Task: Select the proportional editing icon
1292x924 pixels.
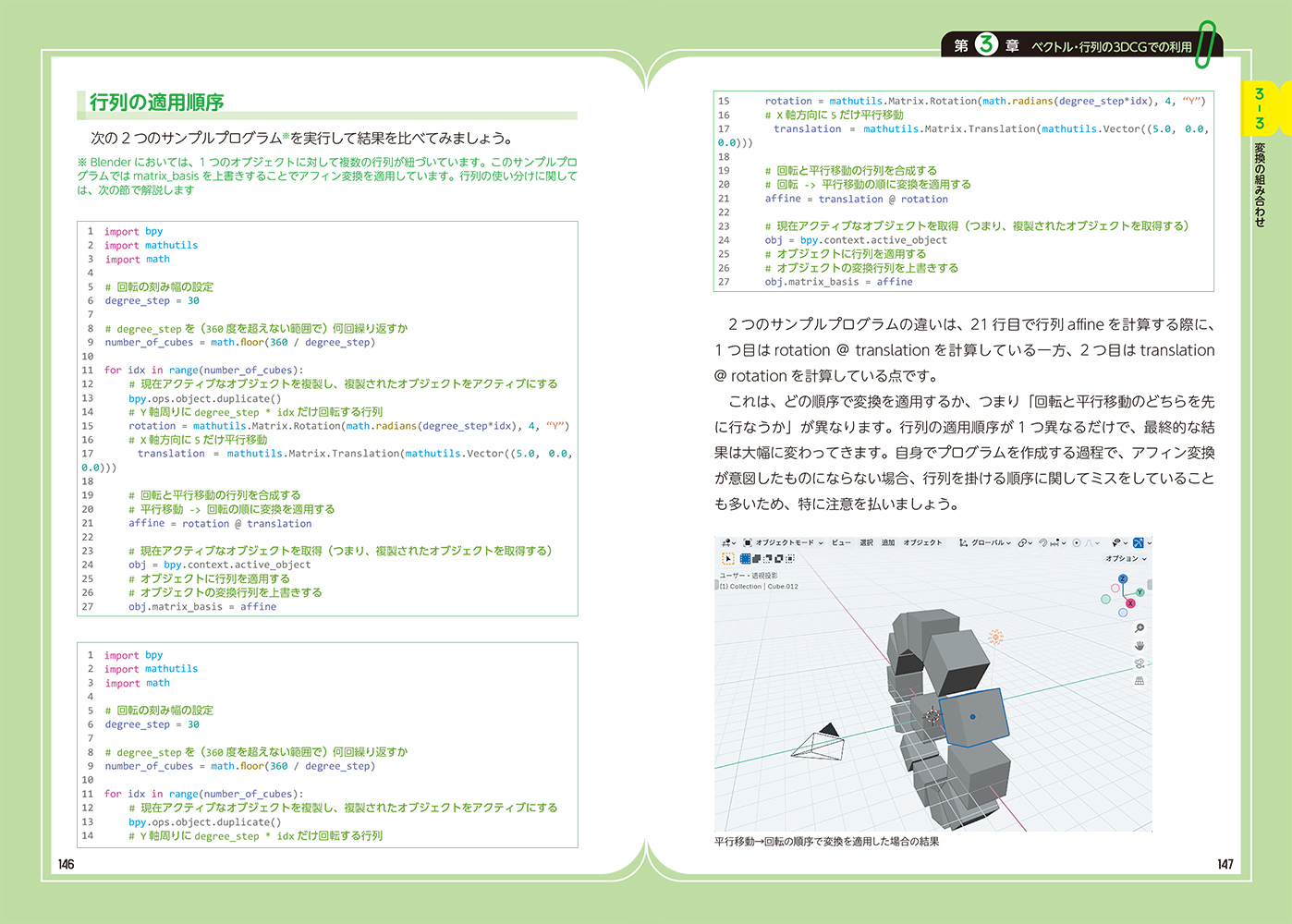Action: (1077, 543)
